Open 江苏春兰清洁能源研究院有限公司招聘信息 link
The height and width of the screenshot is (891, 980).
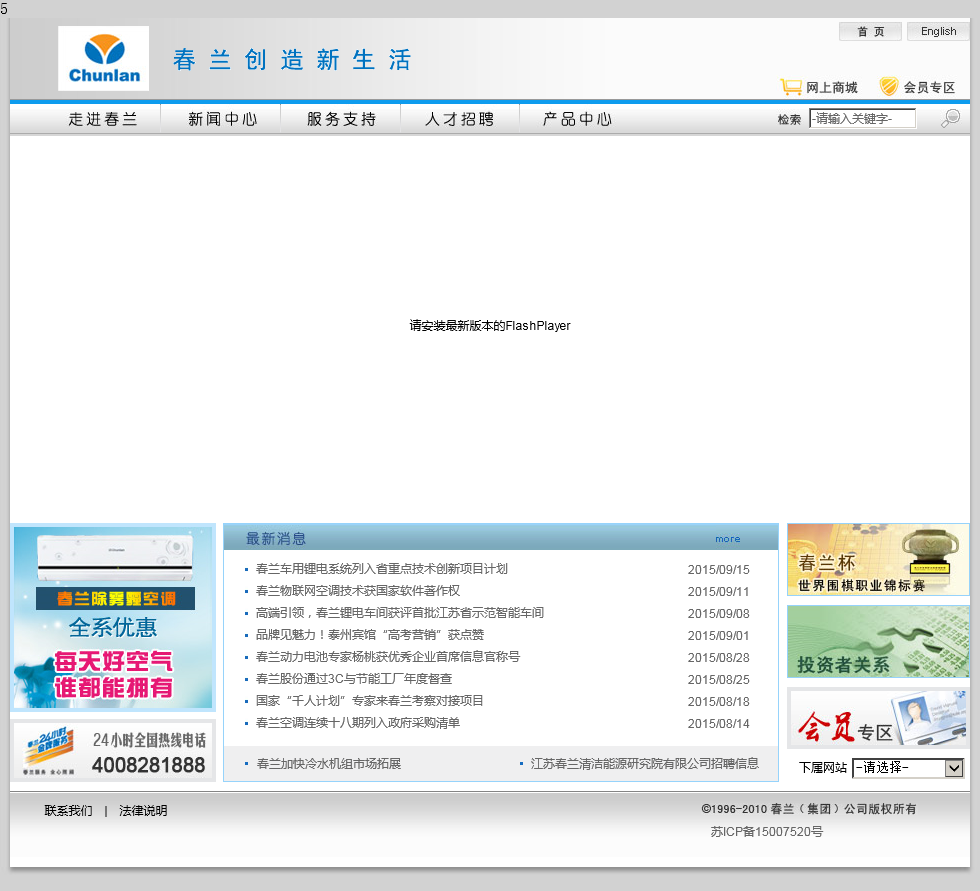tap(644, 764)
